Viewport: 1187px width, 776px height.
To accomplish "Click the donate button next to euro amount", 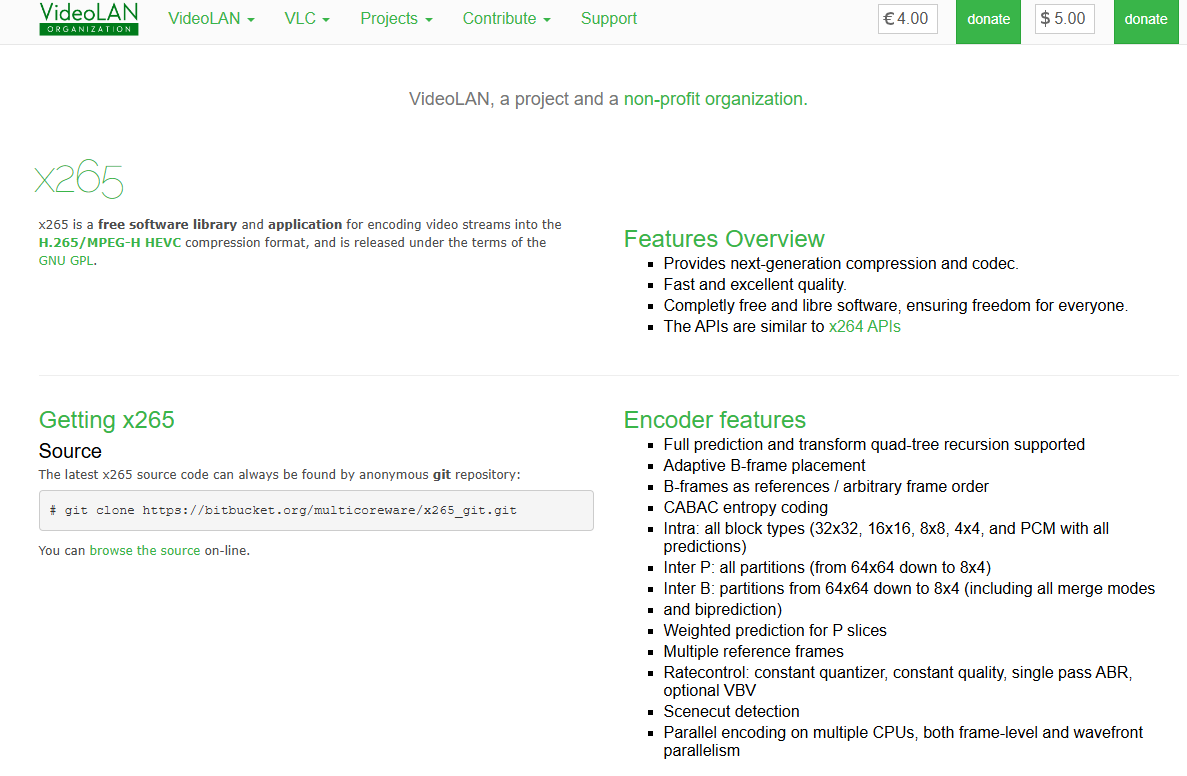I will (x=988, y=21).
